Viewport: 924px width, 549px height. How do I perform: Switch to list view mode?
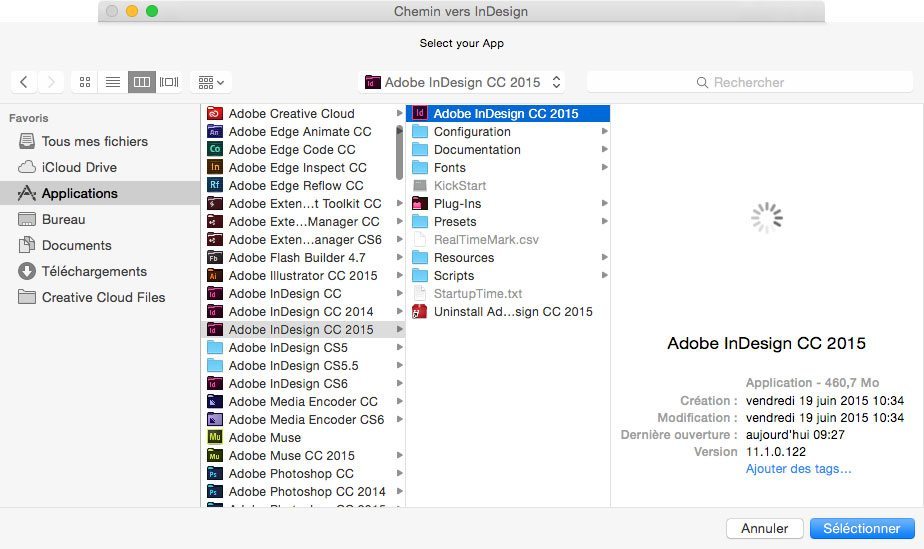coord(113,82)
